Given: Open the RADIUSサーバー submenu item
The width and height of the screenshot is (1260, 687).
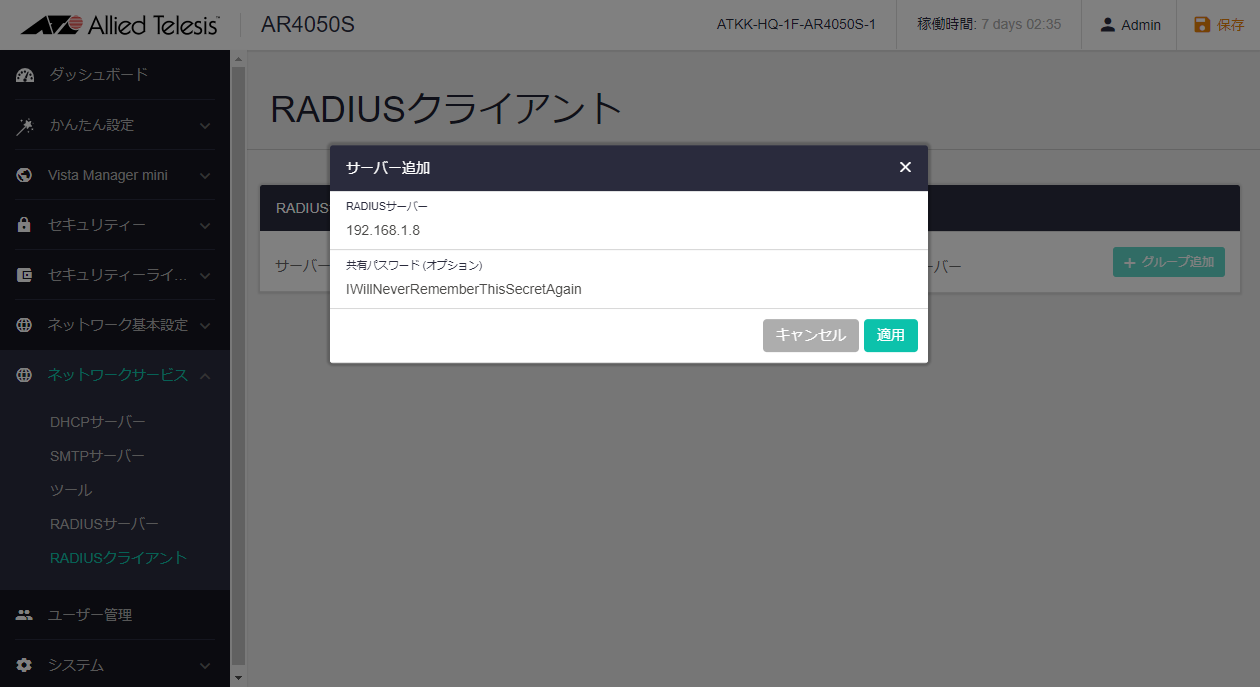Looking at the screenshot, I should (104, 524).
